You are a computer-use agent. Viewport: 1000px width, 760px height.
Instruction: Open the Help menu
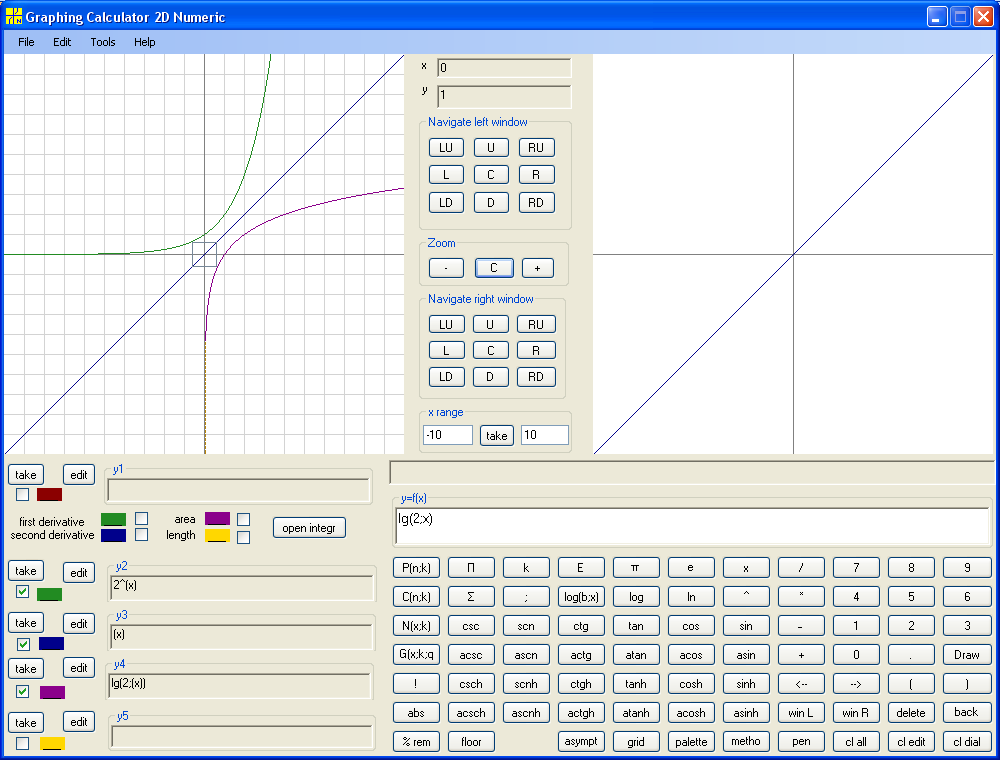pos(145,42)
